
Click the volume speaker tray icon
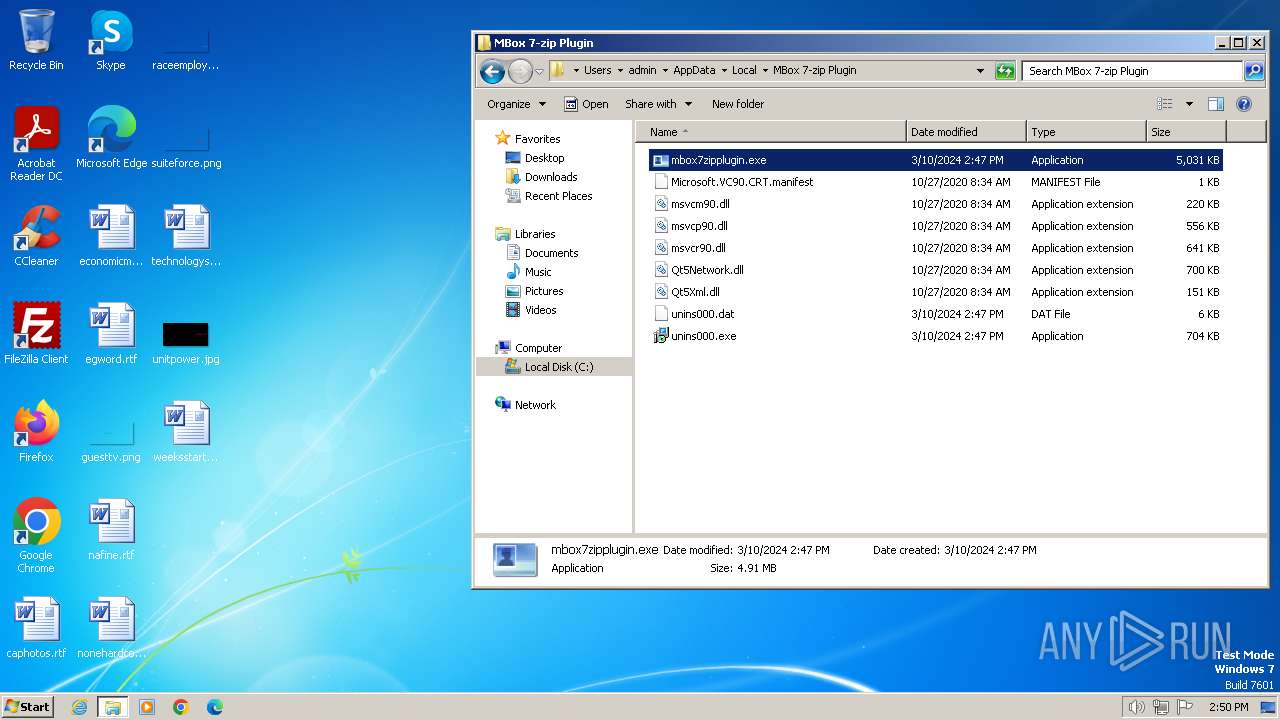pos(1136,707)
